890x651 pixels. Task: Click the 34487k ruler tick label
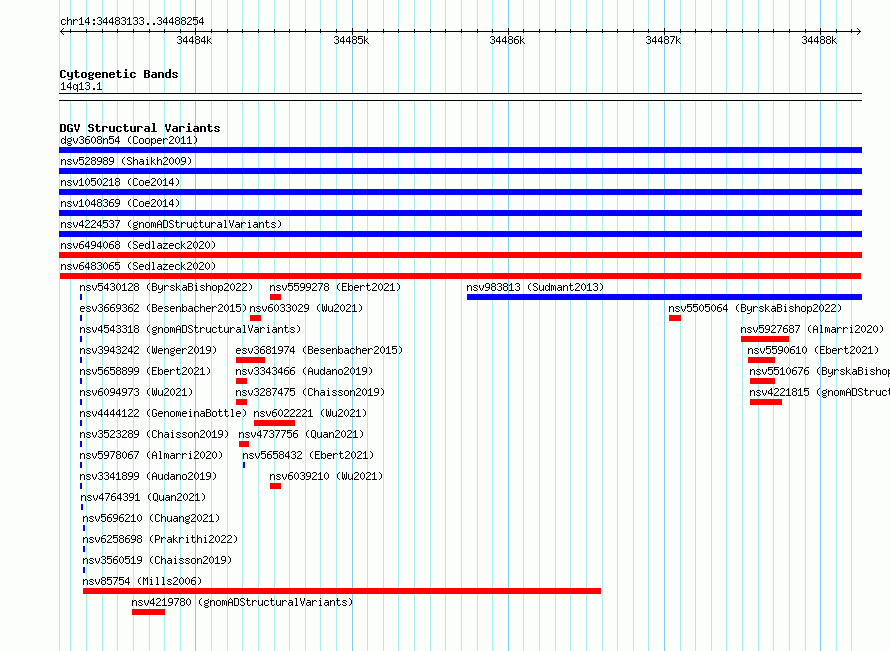pos(663,40)
